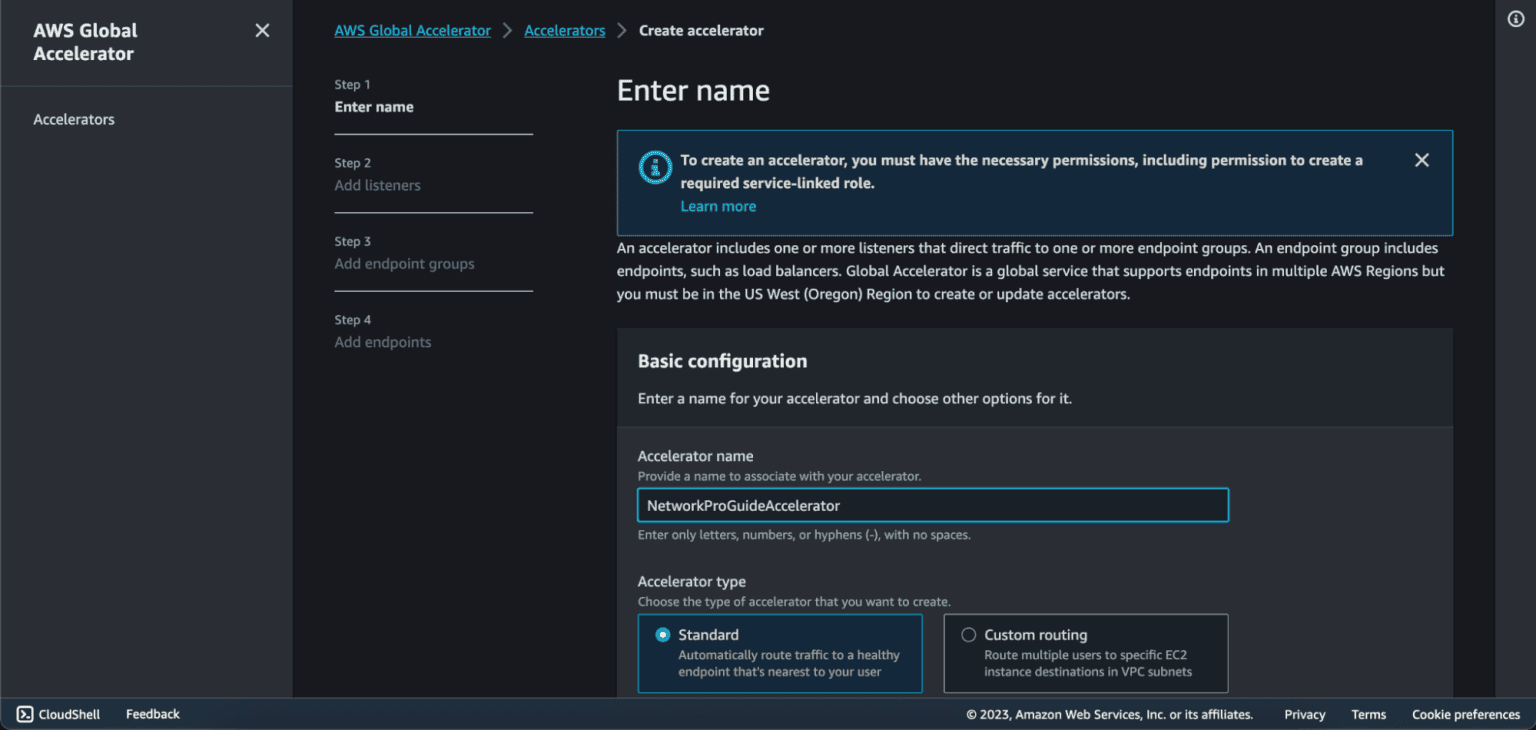Screen dimensions: 1536x730
Task: Click Feedback in the bottom bar
Action: 152,714
